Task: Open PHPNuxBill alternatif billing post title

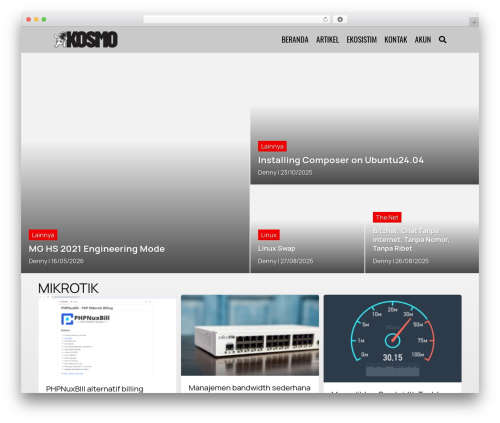Action: coord(95,389)
